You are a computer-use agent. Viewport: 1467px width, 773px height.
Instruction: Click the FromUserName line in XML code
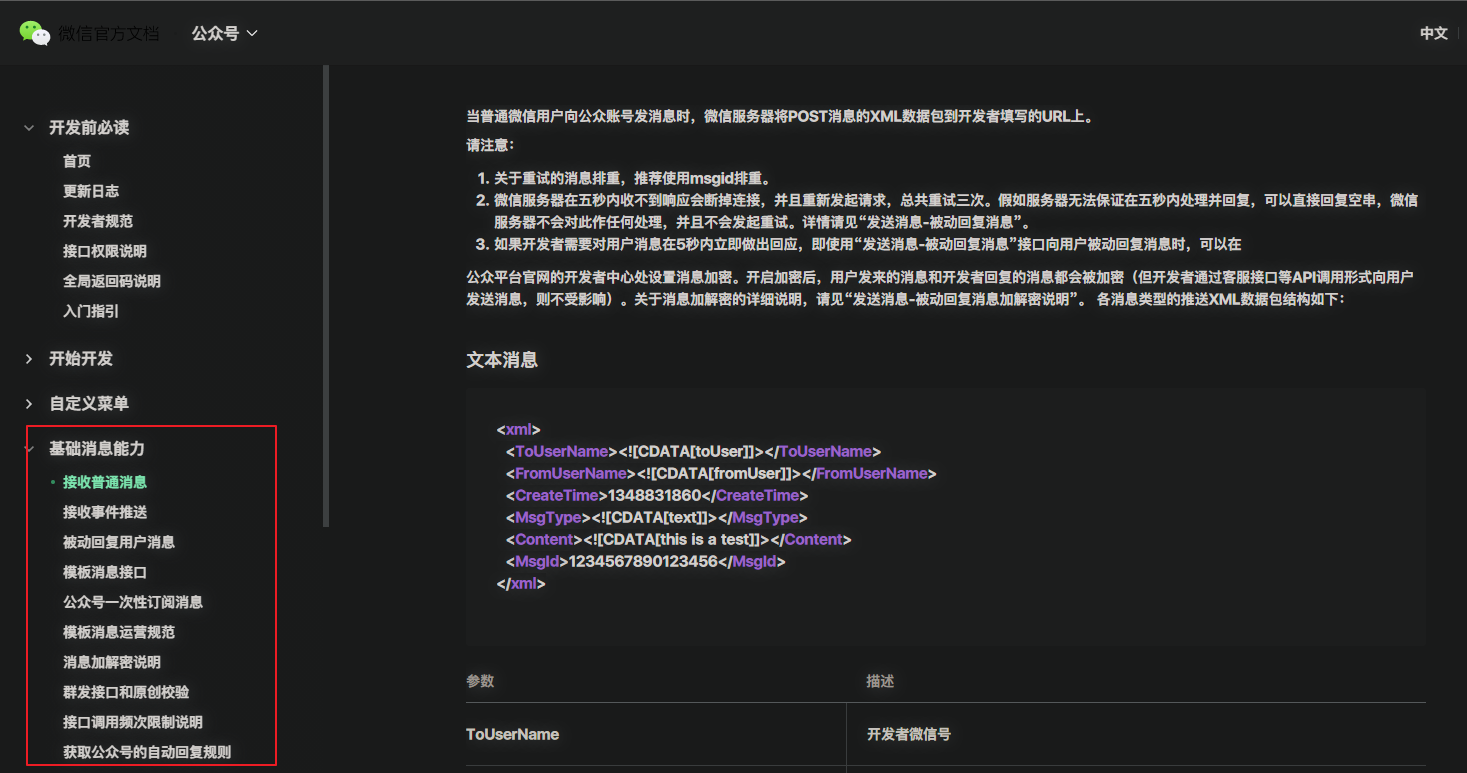point(721,473)
